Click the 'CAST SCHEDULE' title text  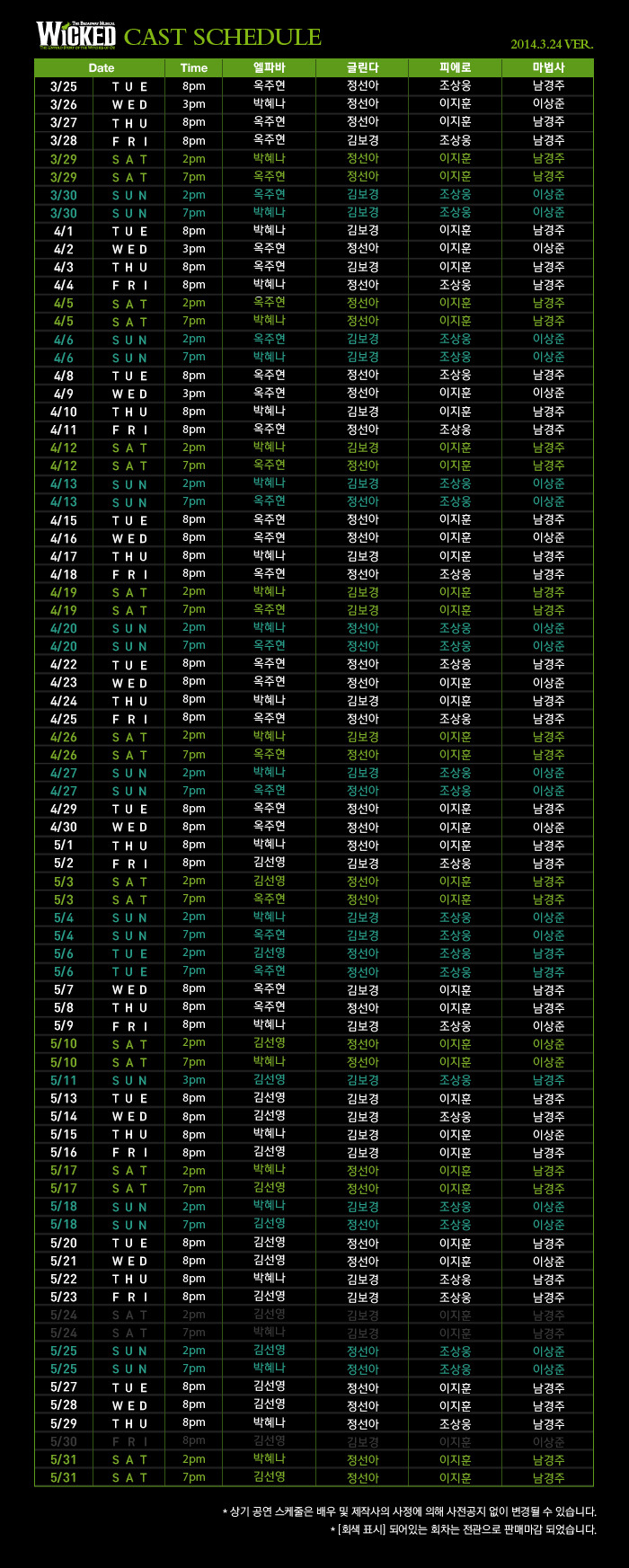tap(223, 37)
